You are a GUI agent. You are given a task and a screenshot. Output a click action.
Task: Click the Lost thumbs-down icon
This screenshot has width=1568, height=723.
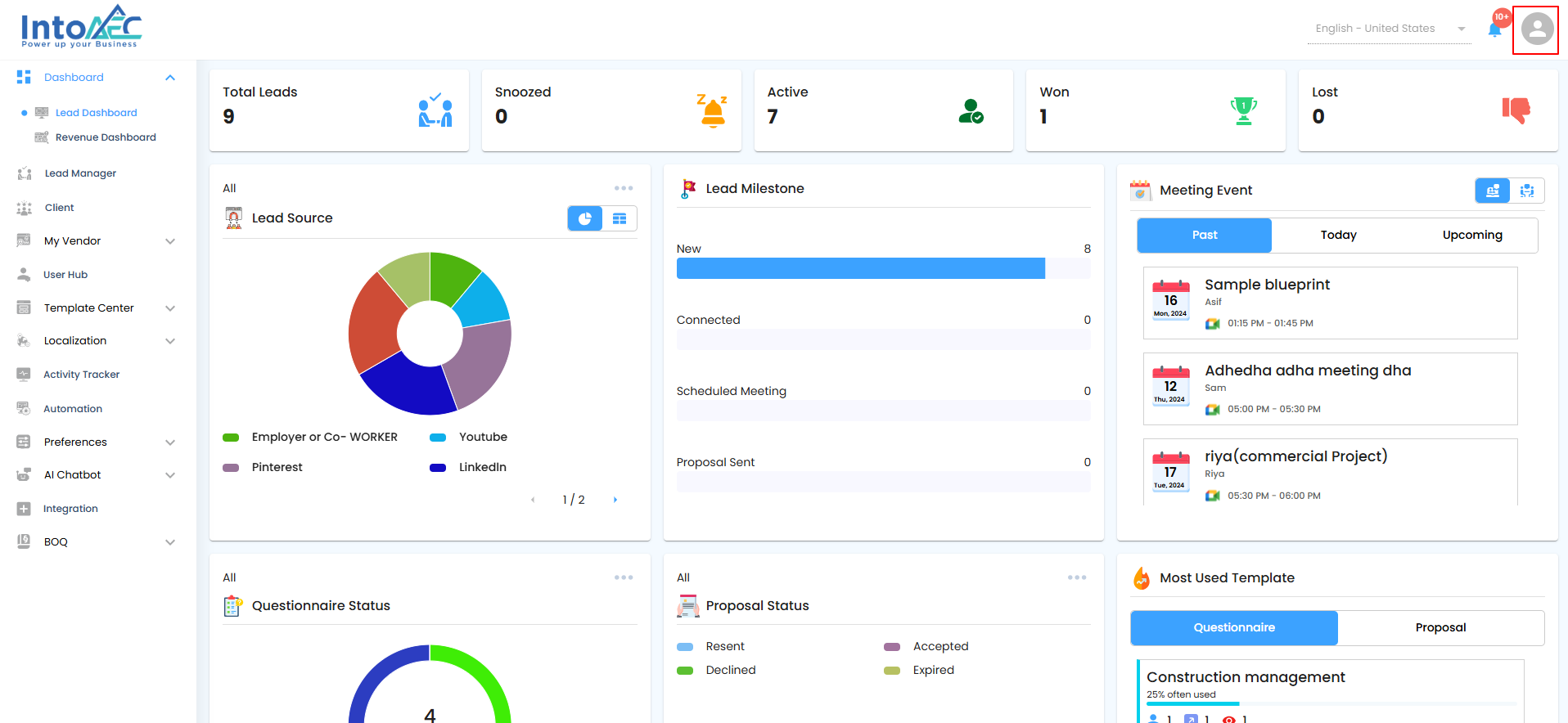(x=1516, y=110)
